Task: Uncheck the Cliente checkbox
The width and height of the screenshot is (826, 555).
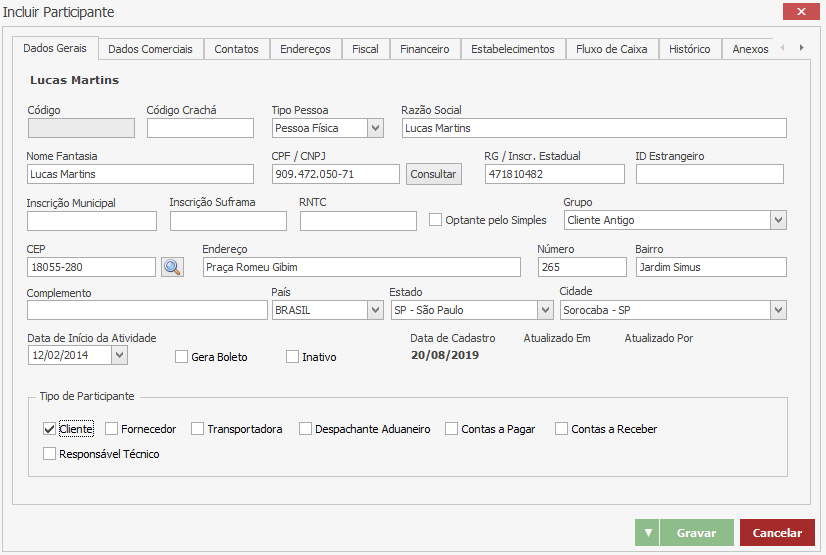Action: [50, 429]
